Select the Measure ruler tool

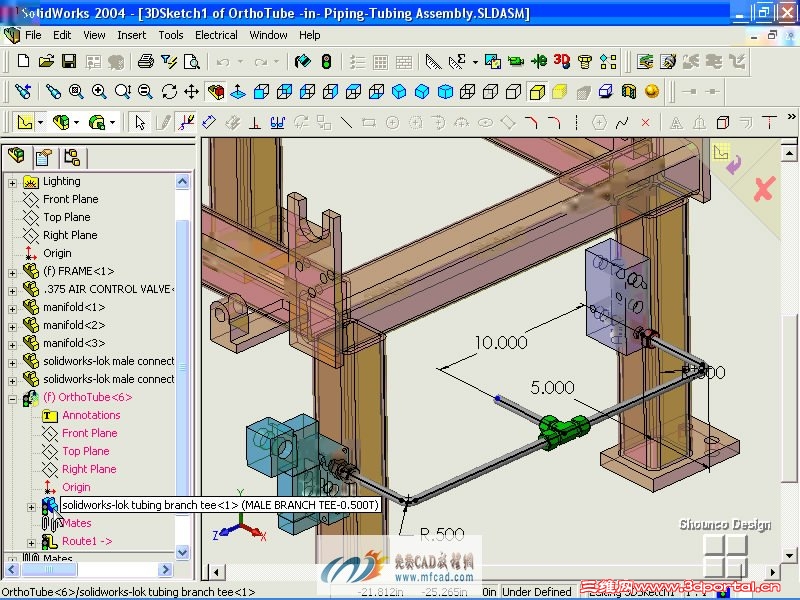click(433, 62)
